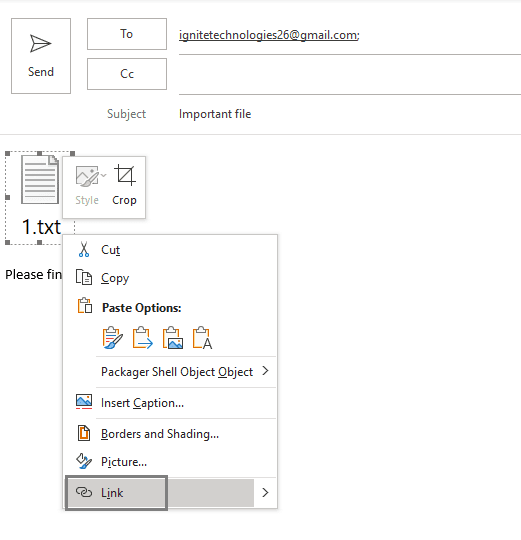The height and width of the screenshot is (540, 521).
Task: Click the Picture paint bucket icon
Action: point(84,461)
